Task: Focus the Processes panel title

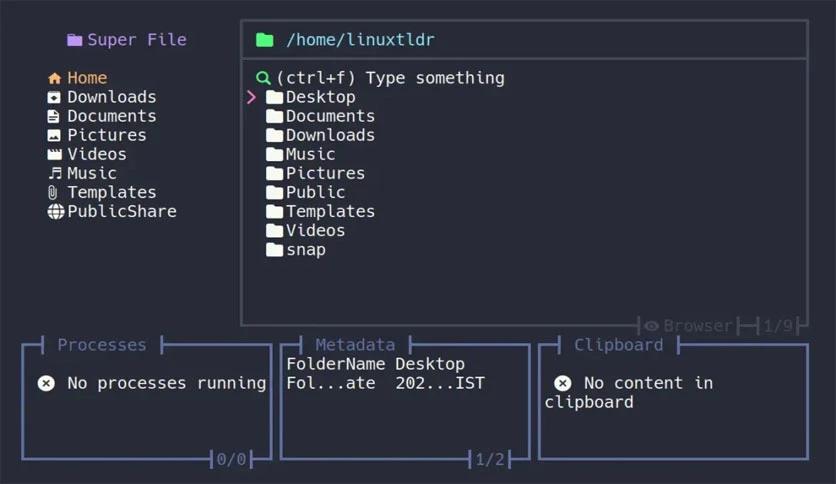Action: coord(101,345)
